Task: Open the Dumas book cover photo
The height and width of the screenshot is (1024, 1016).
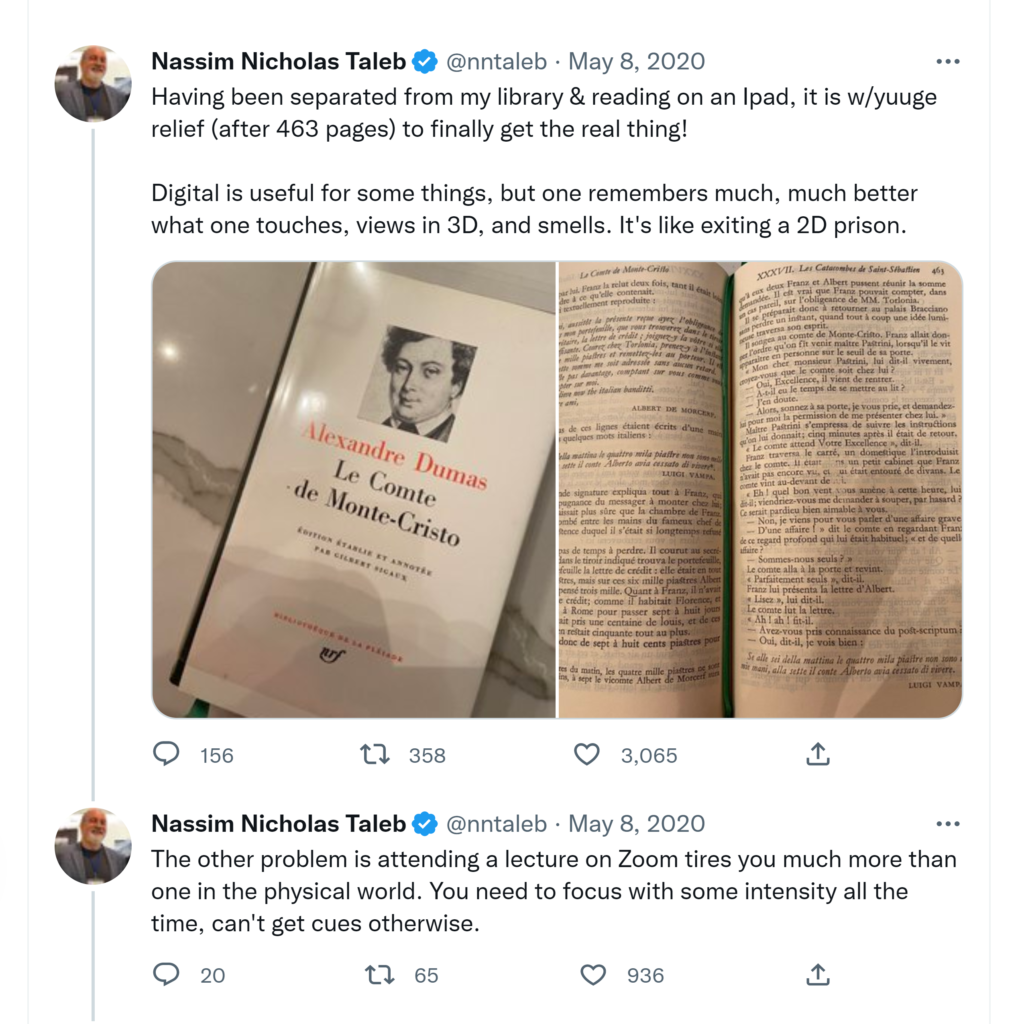Action: pos(353,490)
